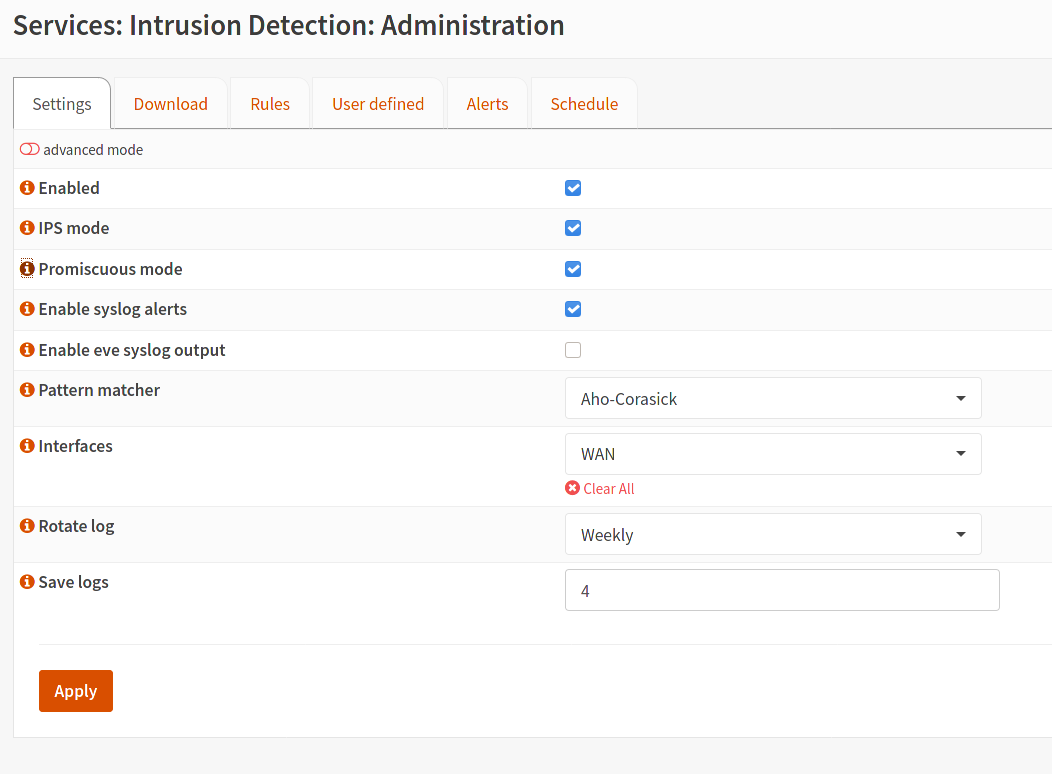
Task: Click info icon beside Enable syslog alerts
Action: (x=27, y=309)
